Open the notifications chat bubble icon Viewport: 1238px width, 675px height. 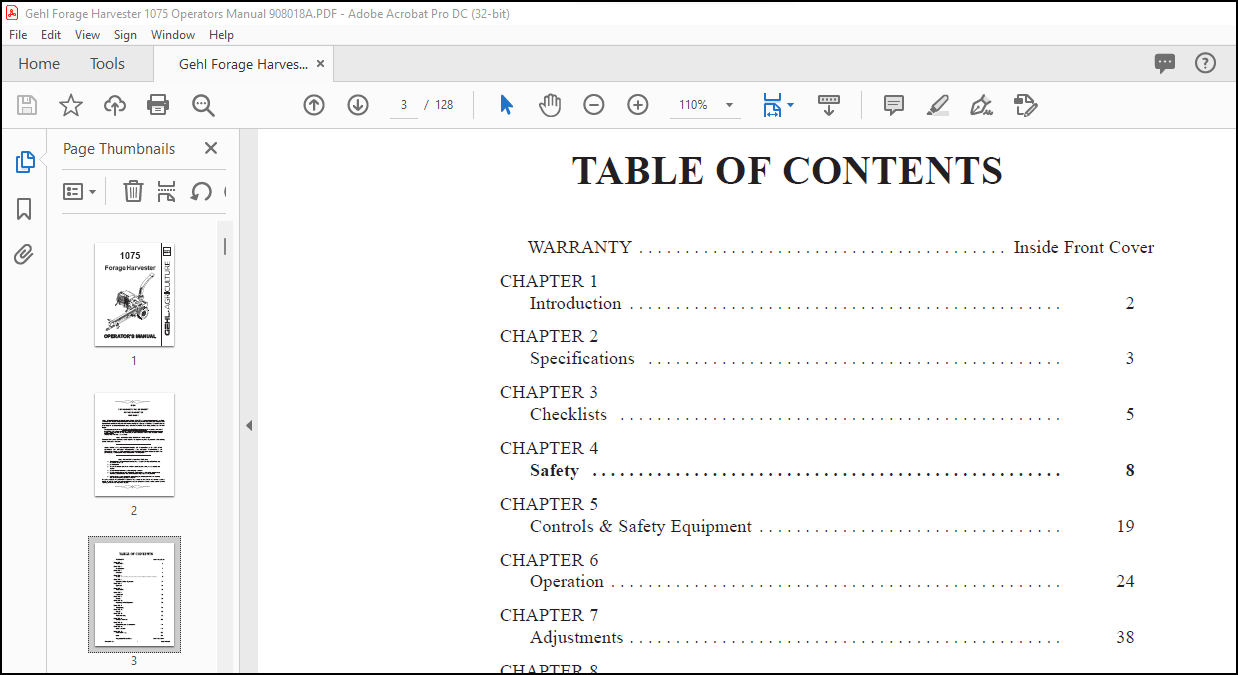click(1165, 64)
